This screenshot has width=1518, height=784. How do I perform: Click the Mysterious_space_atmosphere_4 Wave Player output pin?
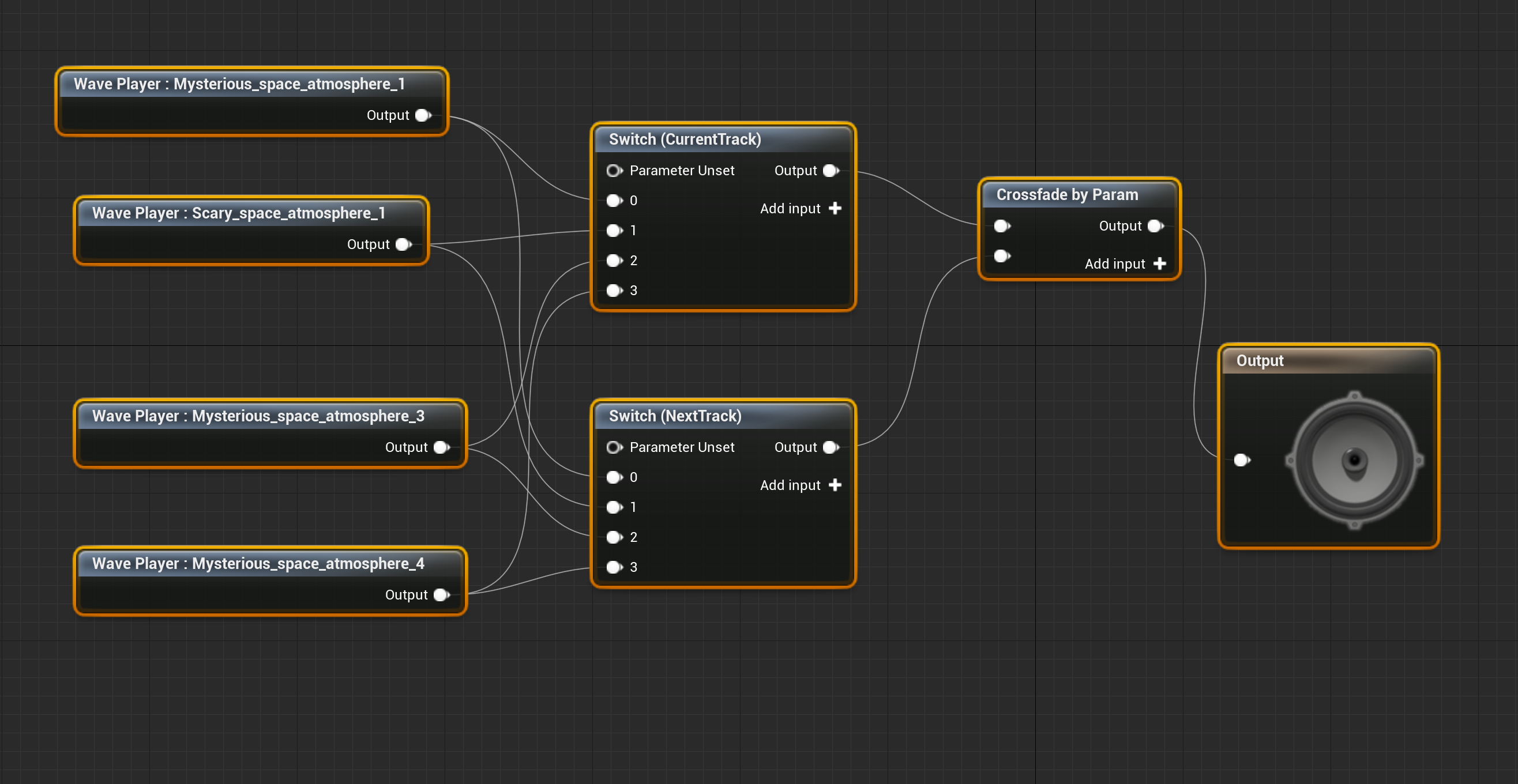click(441, 594)
